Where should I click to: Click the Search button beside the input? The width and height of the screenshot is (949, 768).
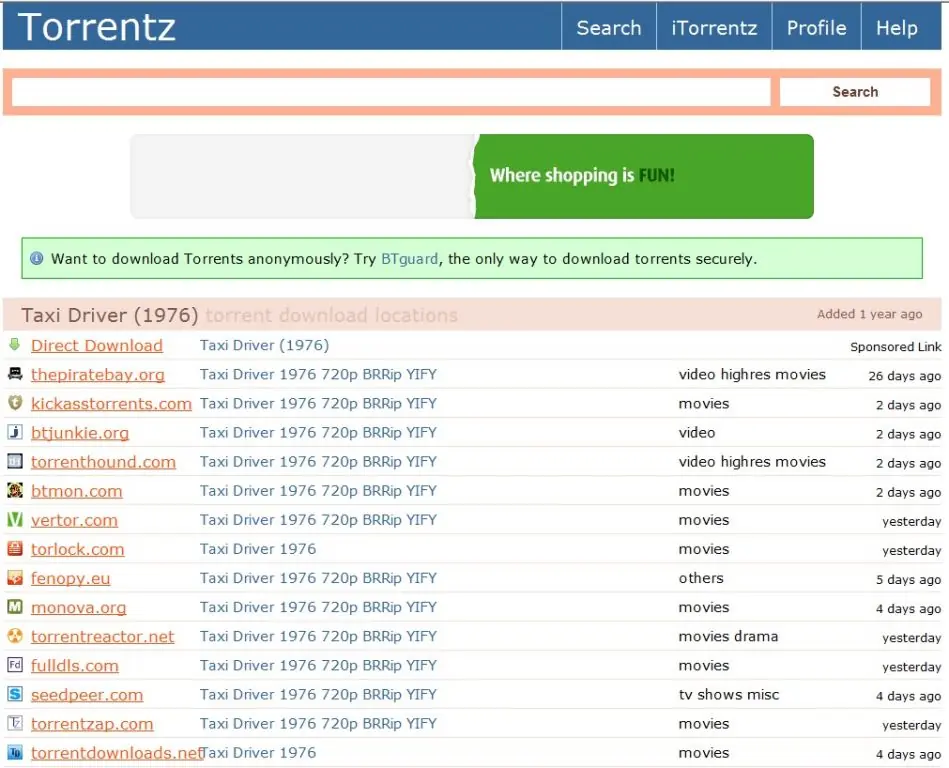(x=855, y=92)
